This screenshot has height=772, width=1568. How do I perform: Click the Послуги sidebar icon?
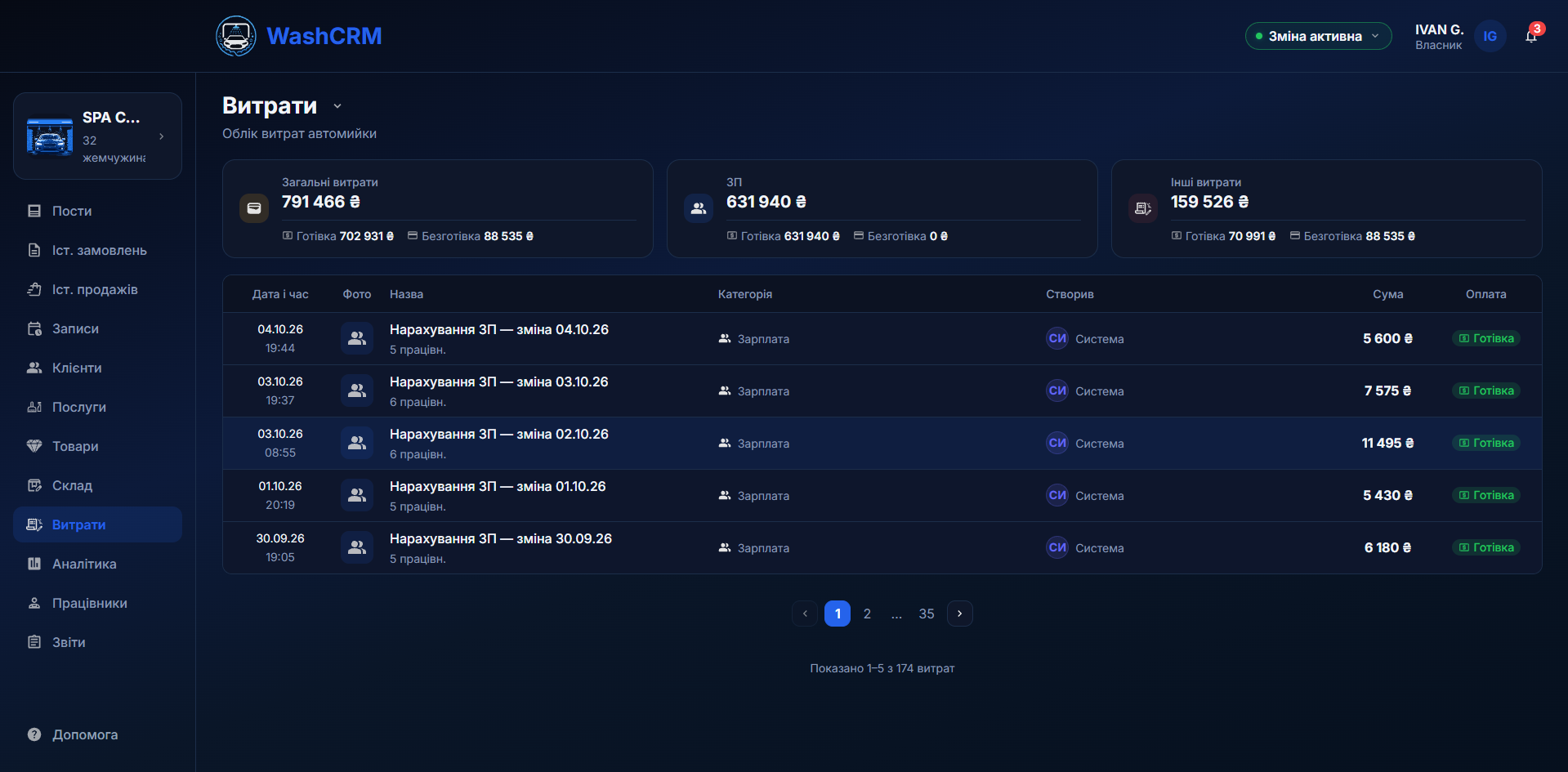[34, 407]
